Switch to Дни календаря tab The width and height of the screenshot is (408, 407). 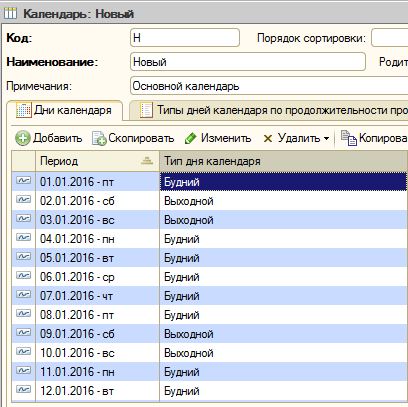click(65, 110)
